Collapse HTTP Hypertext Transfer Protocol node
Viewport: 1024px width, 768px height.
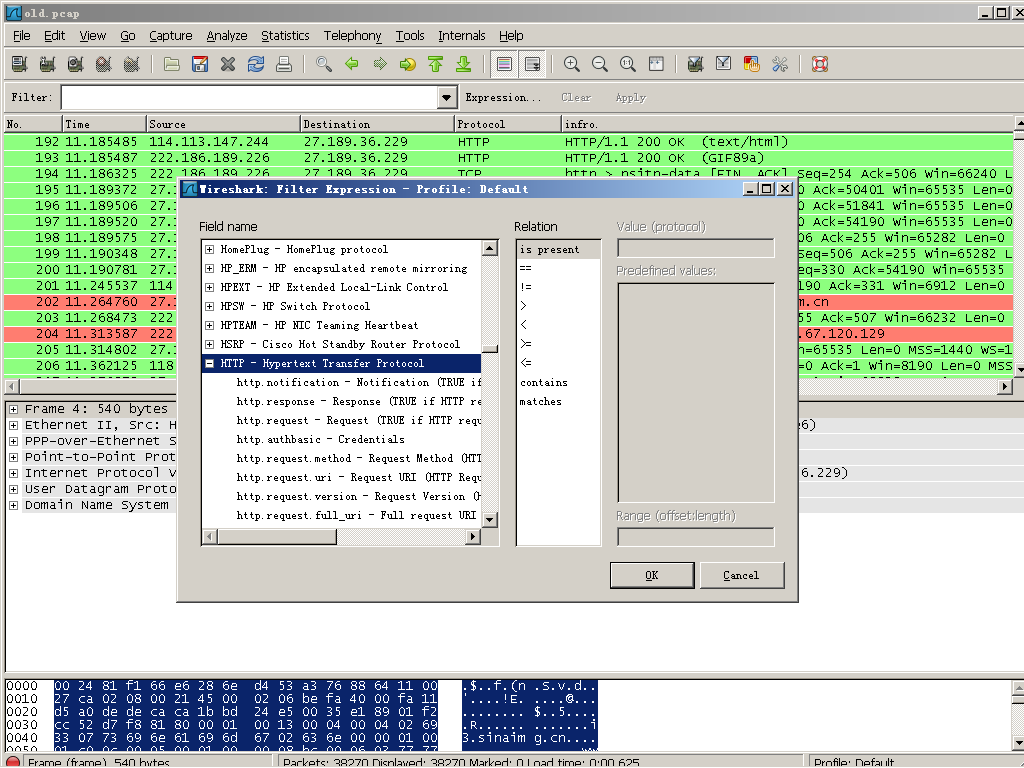[x=209, y=363]
